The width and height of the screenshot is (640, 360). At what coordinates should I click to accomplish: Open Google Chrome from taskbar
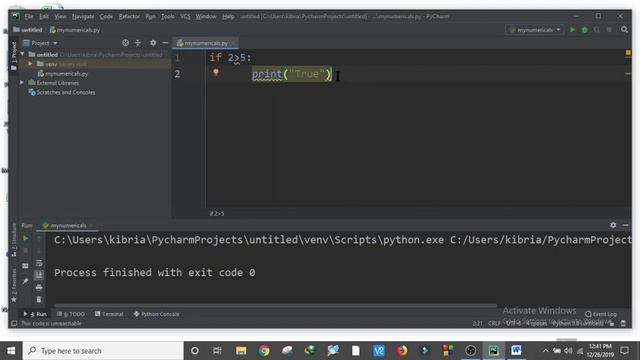pyautogui.click(x=264, y=351)
